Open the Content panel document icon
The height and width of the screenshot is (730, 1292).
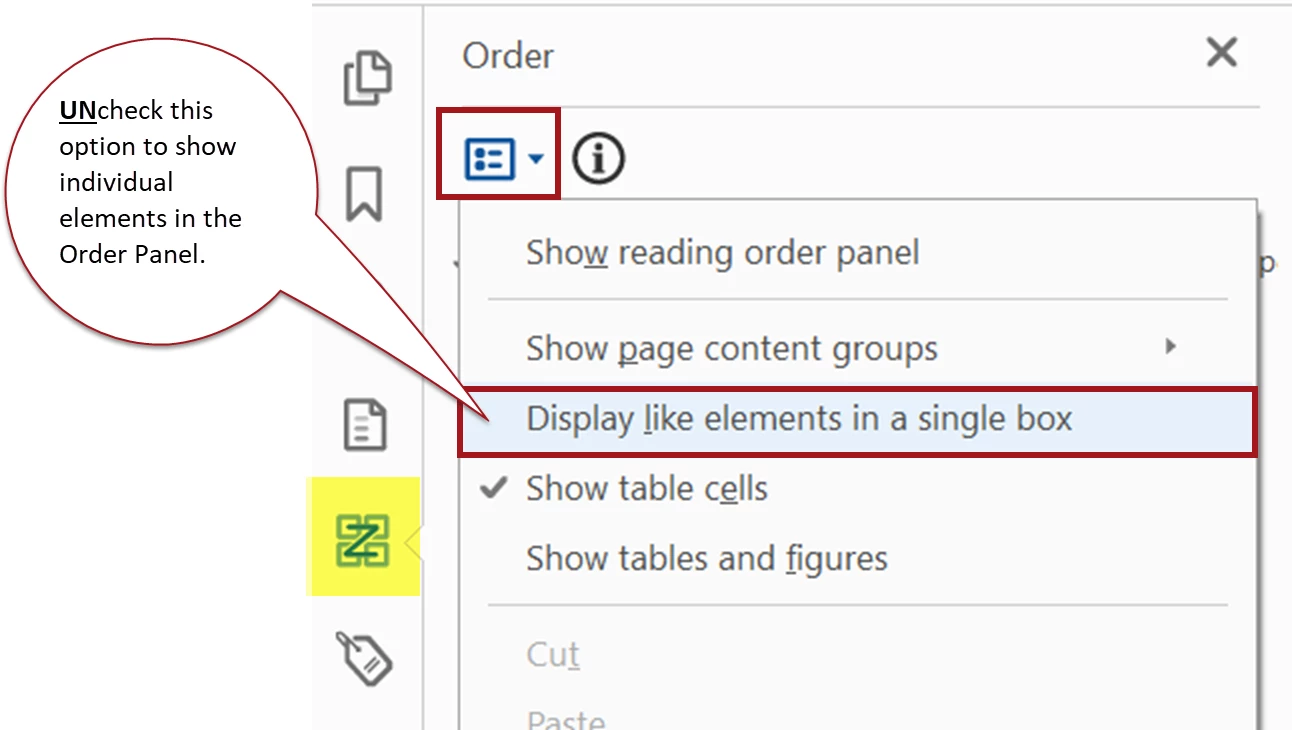364,424
